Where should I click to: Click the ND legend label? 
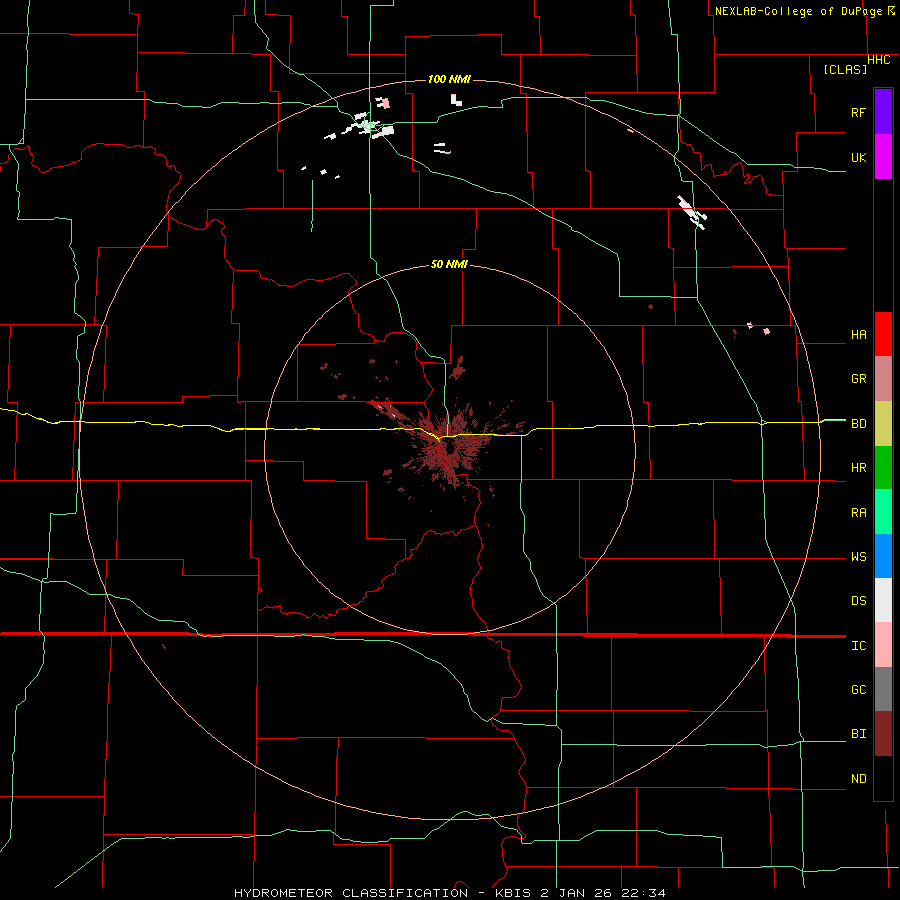[x=859, y=779]
